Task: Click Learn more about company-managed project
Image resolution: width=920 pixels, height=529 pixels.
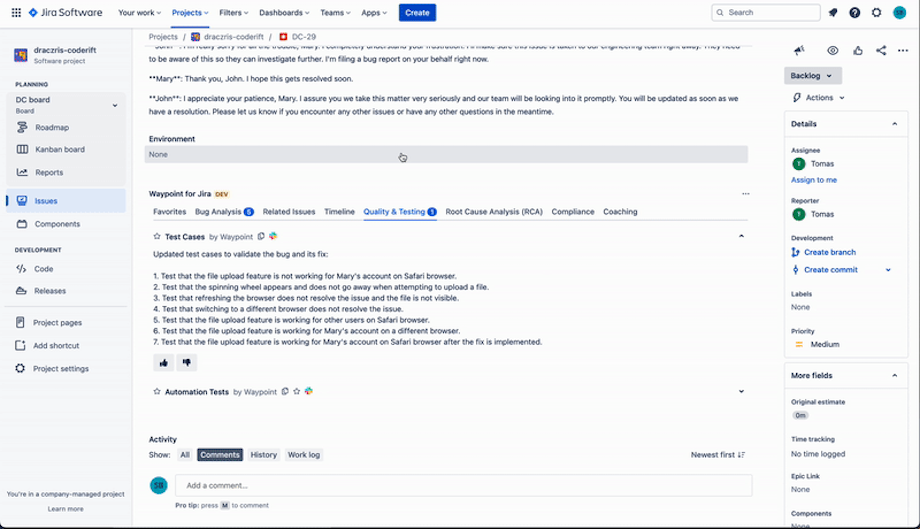Action: [66, 509]
